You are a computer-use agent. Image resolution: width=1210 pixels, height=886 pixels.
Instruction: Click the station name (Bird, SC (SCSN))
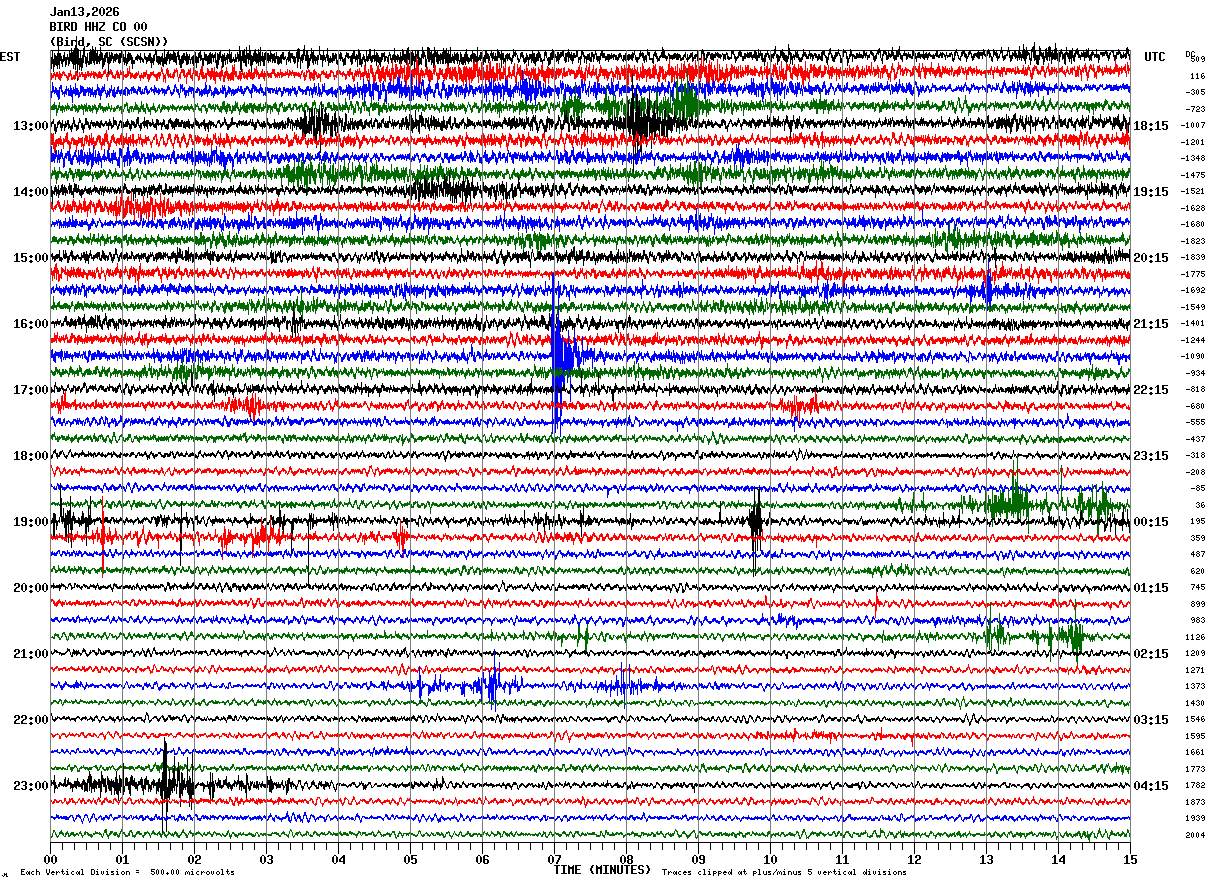click(x=109, y=41)
